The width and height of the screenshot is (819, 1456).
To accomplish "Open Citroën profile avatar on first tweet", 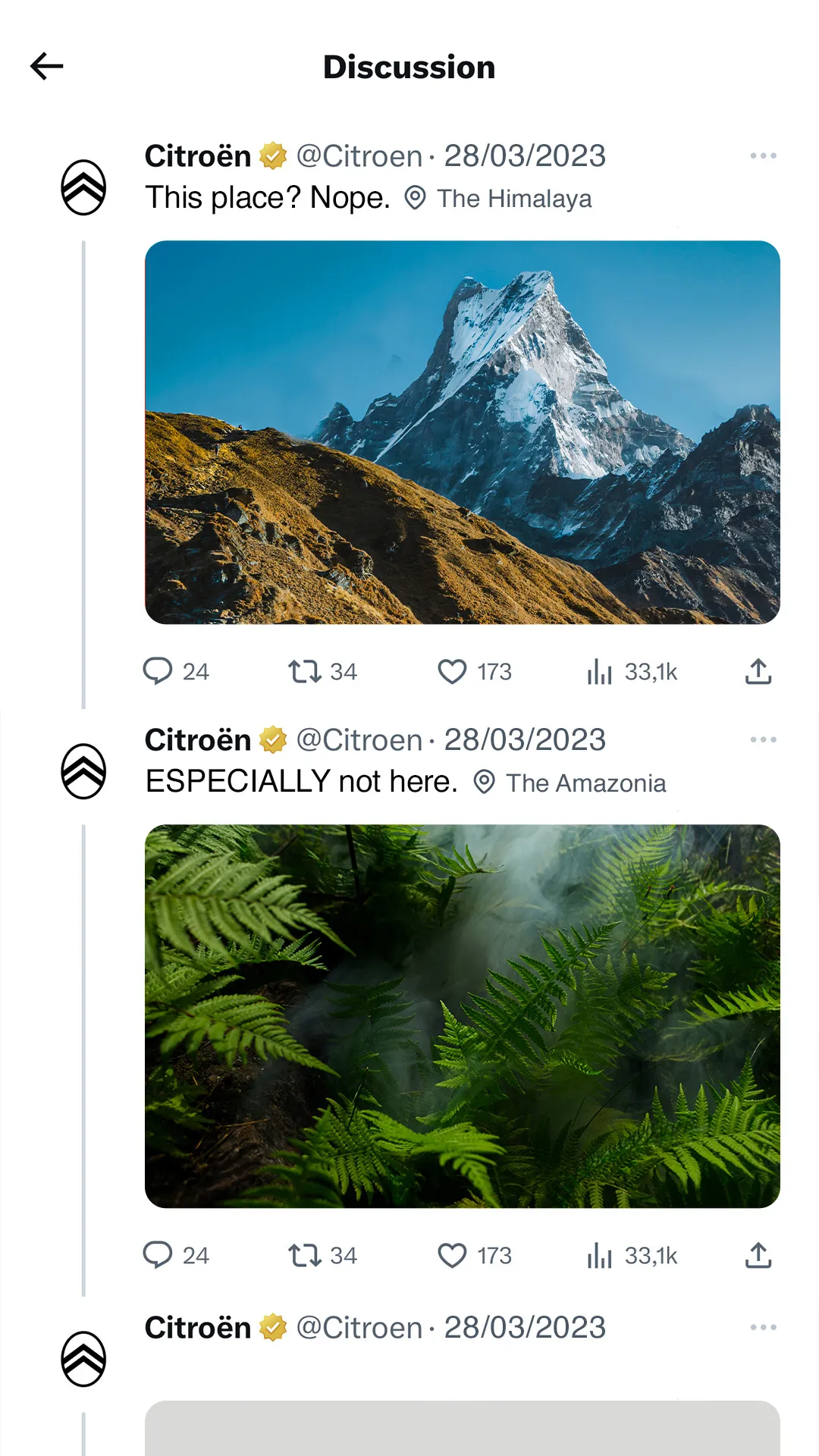I will [x=83, y=187].
